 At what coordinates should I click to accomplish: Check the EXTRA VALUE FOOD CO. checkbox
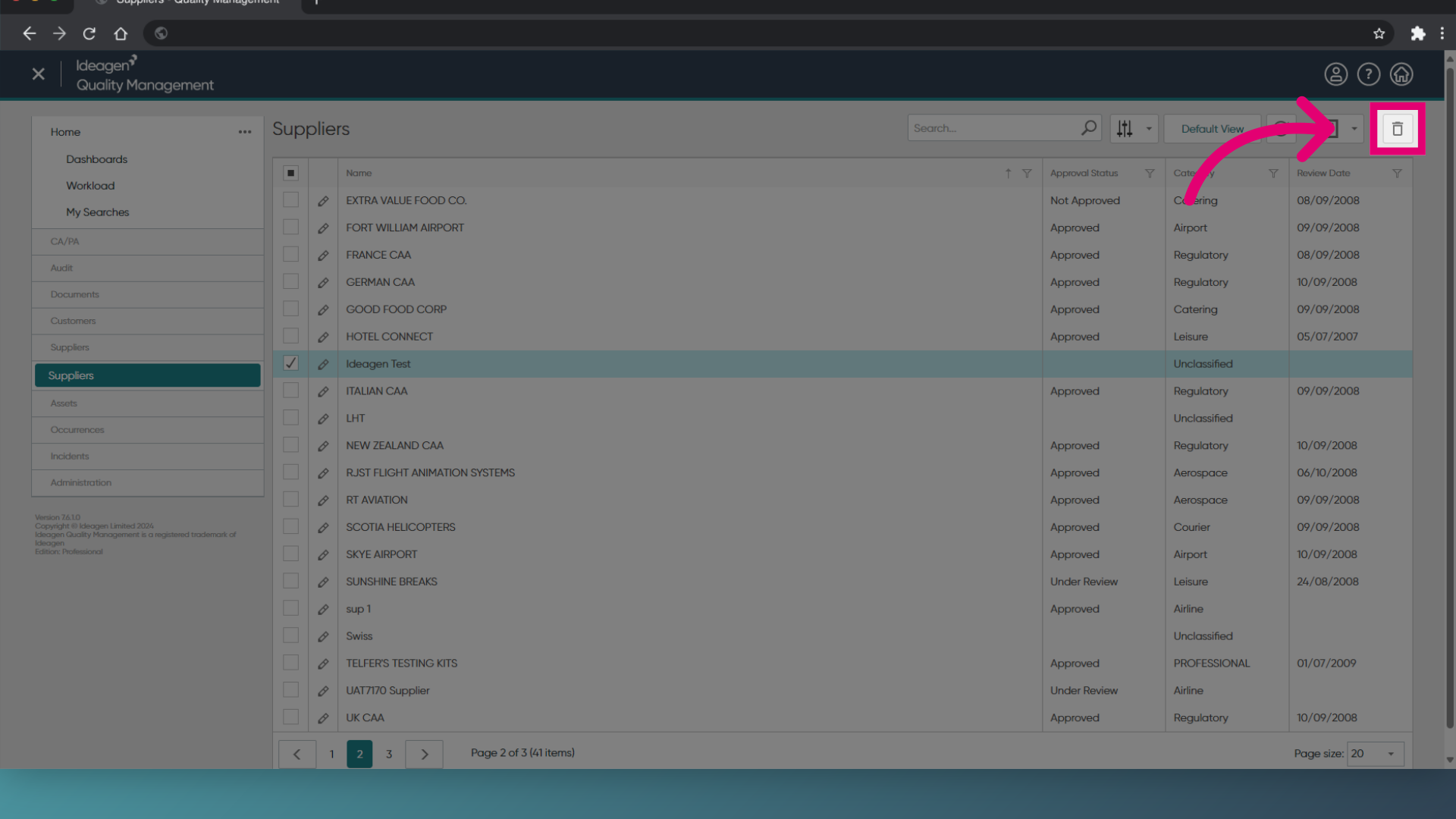coord(290,199)
